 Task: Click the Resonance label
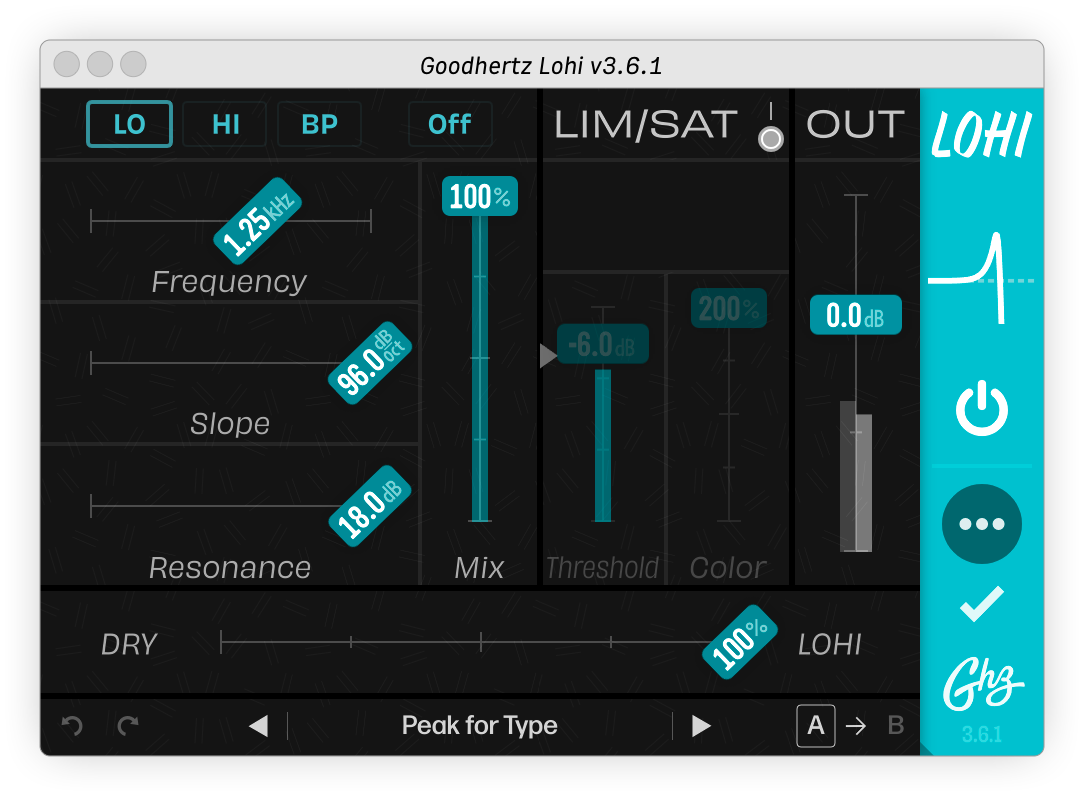tap(230, 568)
